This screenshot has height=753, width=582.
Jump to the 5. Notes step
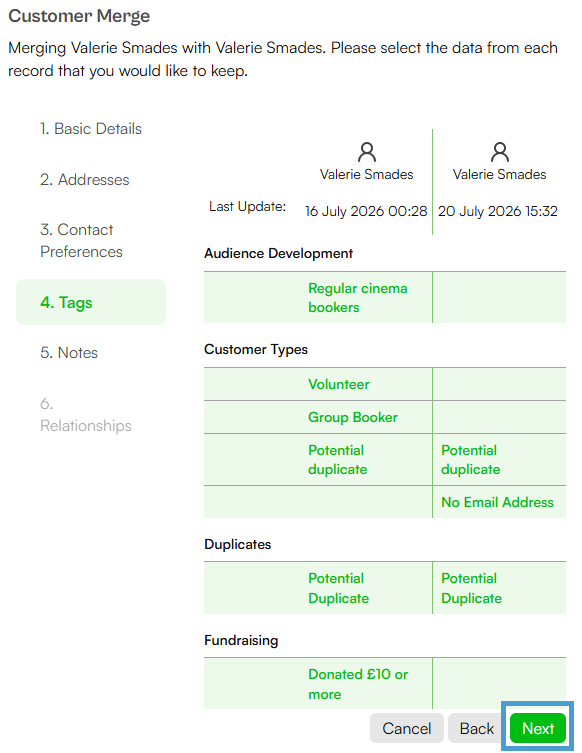coord(69,352)
